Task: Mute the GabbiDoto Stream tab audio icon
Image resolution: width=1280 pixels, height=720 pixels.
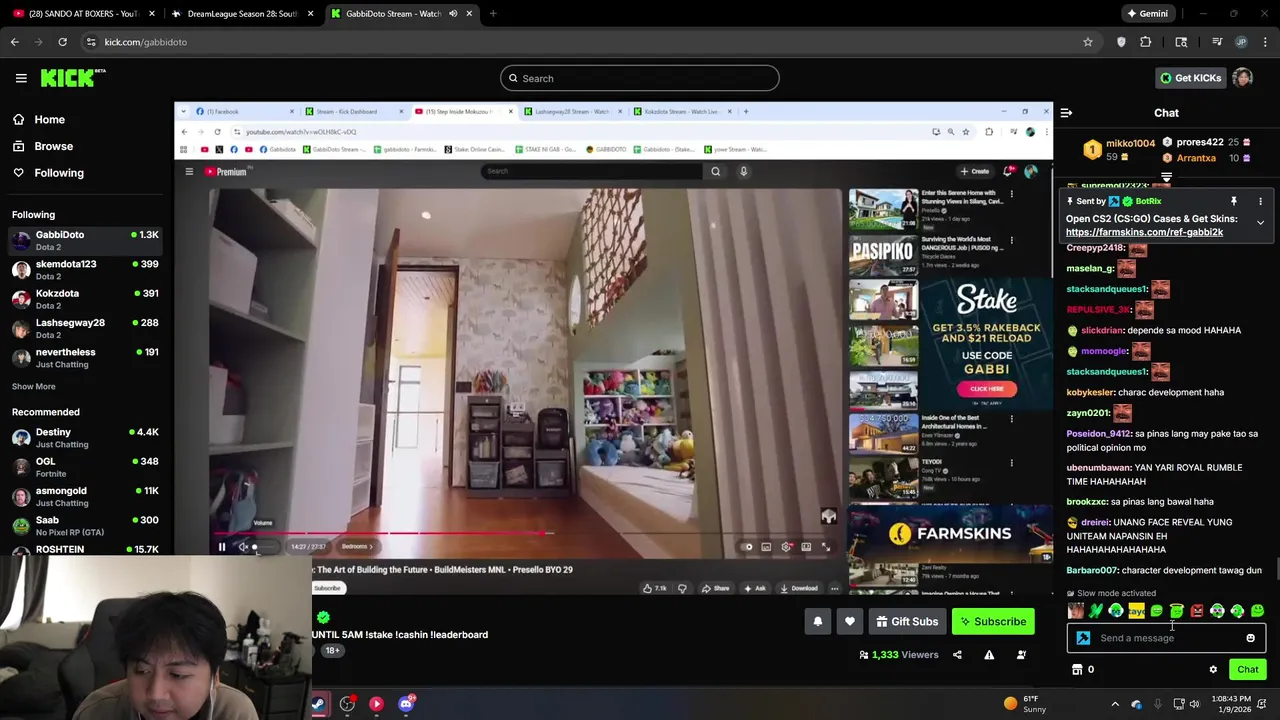Action: point(452,14)
